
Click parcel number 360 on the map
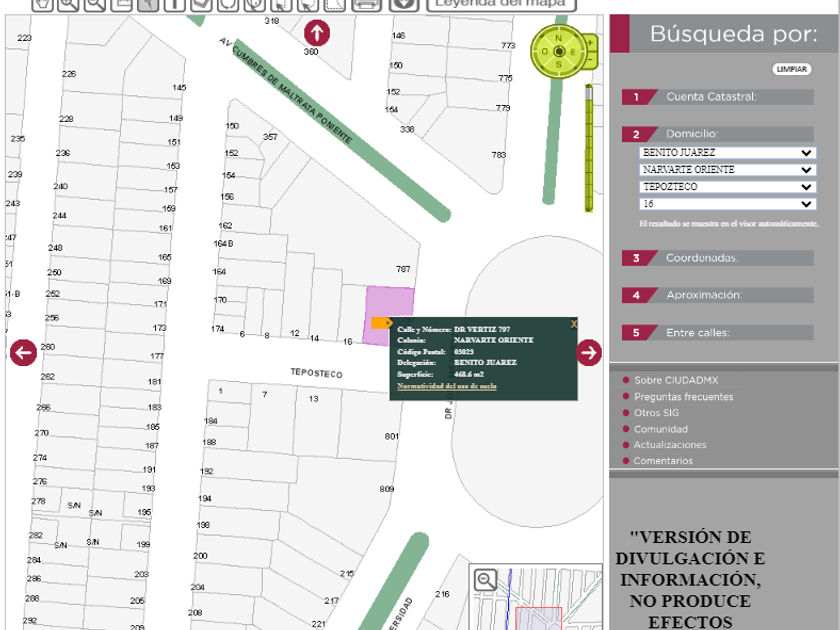[311, 52]
